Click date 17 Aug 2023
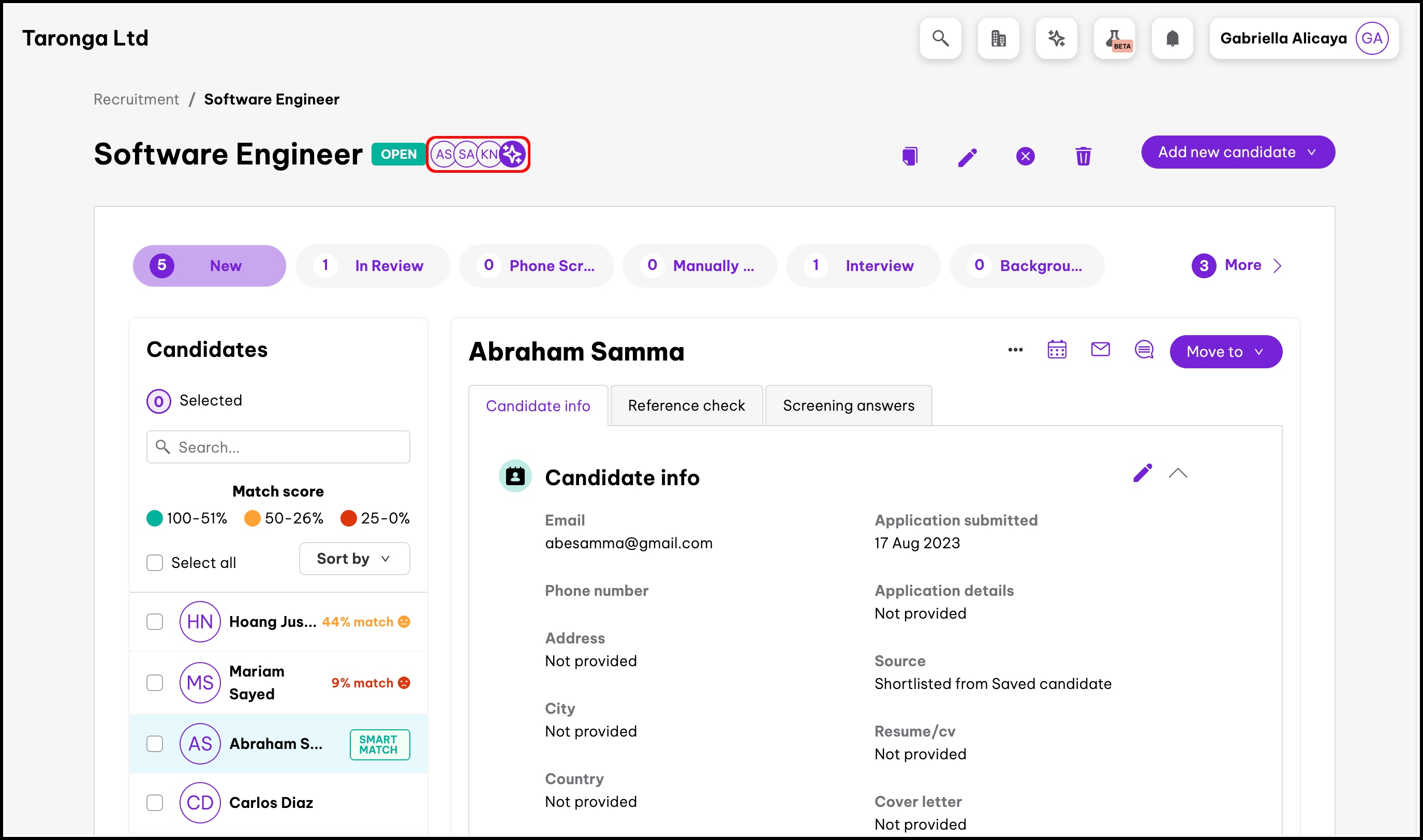 pos(917,544)
